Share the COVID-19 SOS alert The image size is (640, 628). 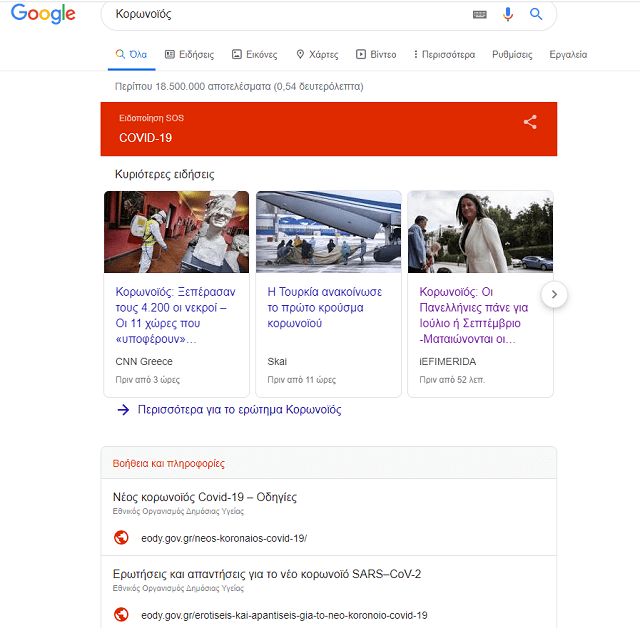pos(530,122)
